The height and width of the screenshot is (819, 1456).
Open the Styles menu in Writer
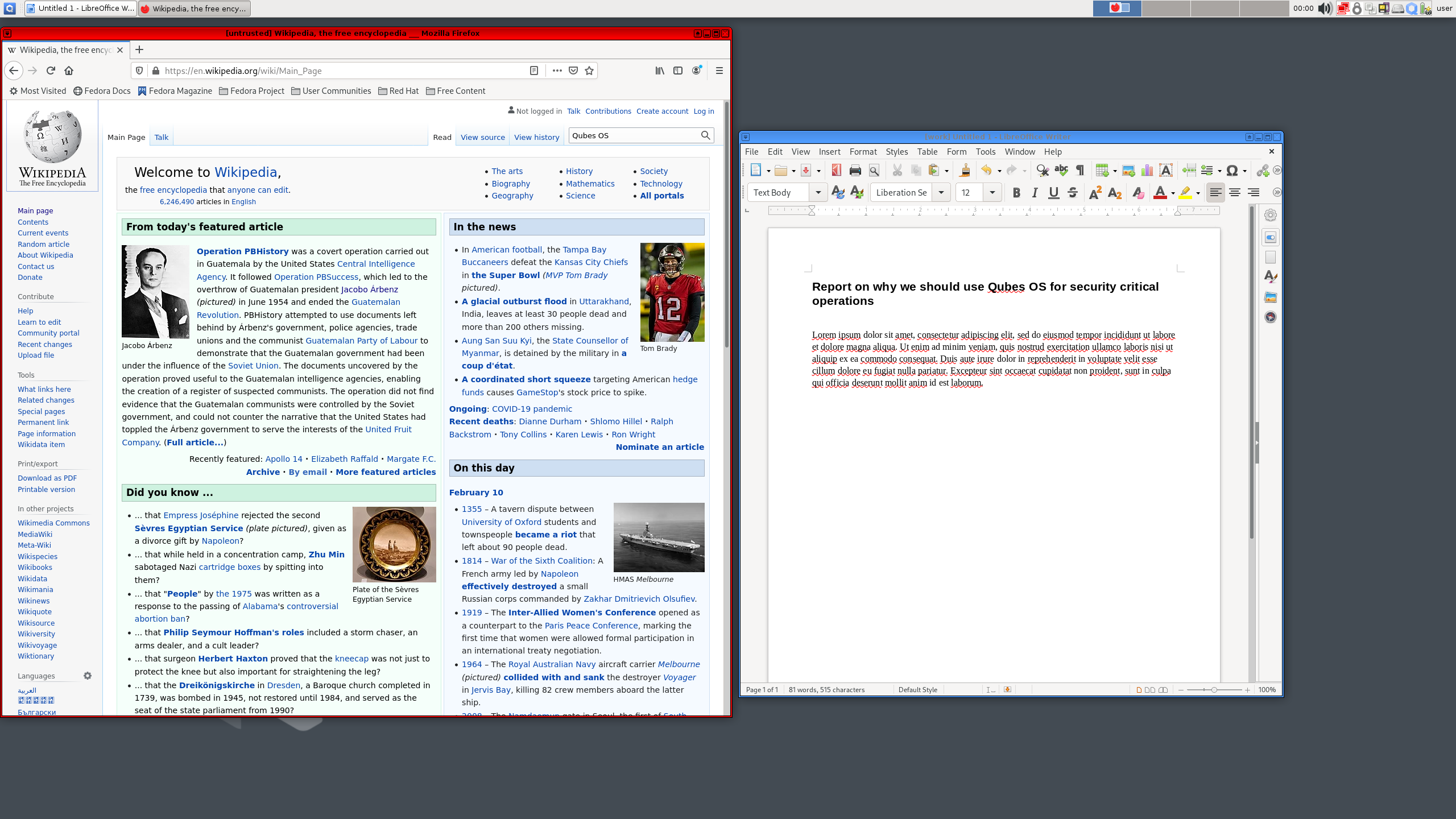pos(896,152)
